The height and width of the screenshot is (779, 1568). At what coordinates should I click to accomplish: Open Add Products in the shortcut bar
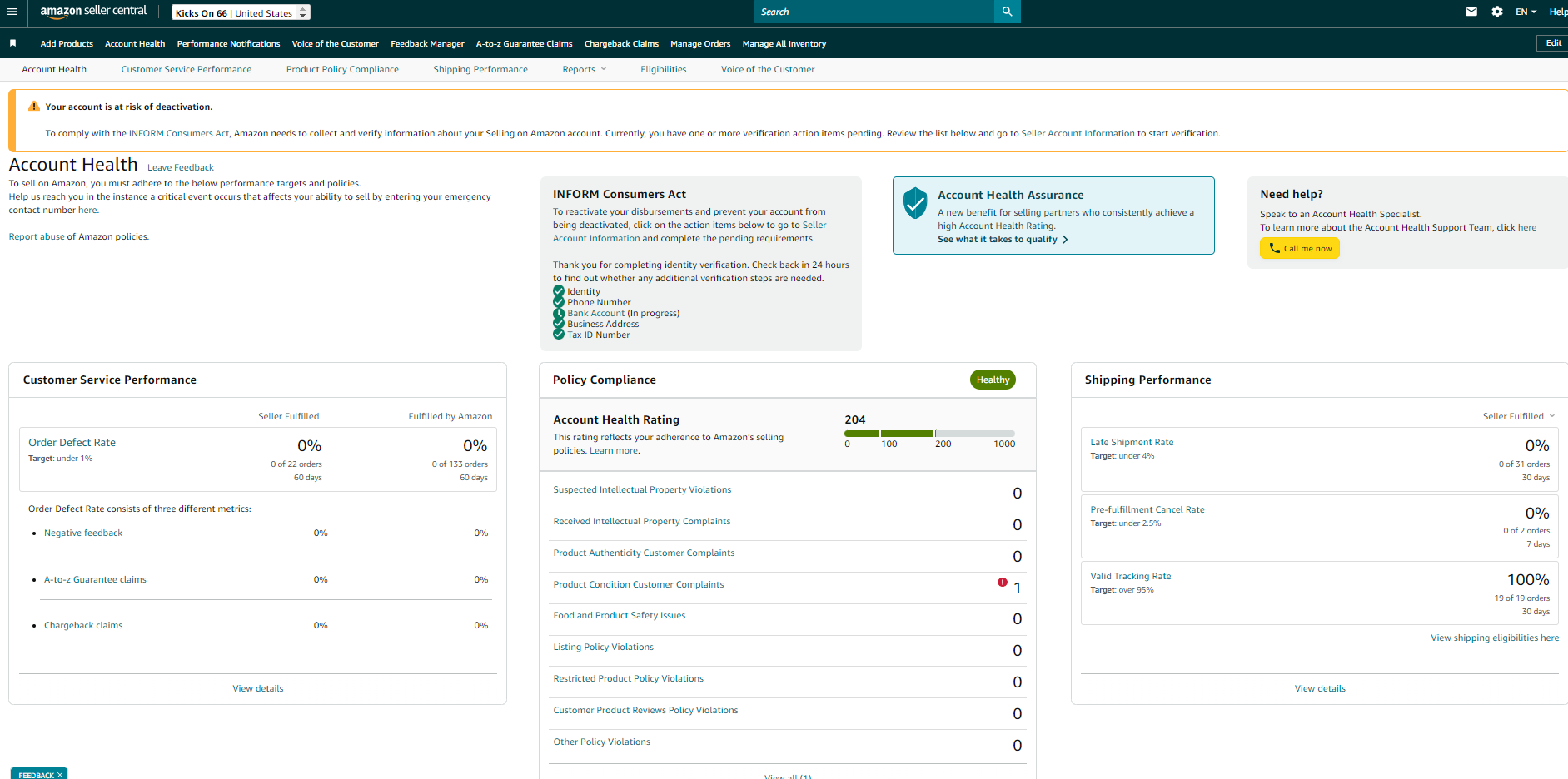(x=67, y=43)
